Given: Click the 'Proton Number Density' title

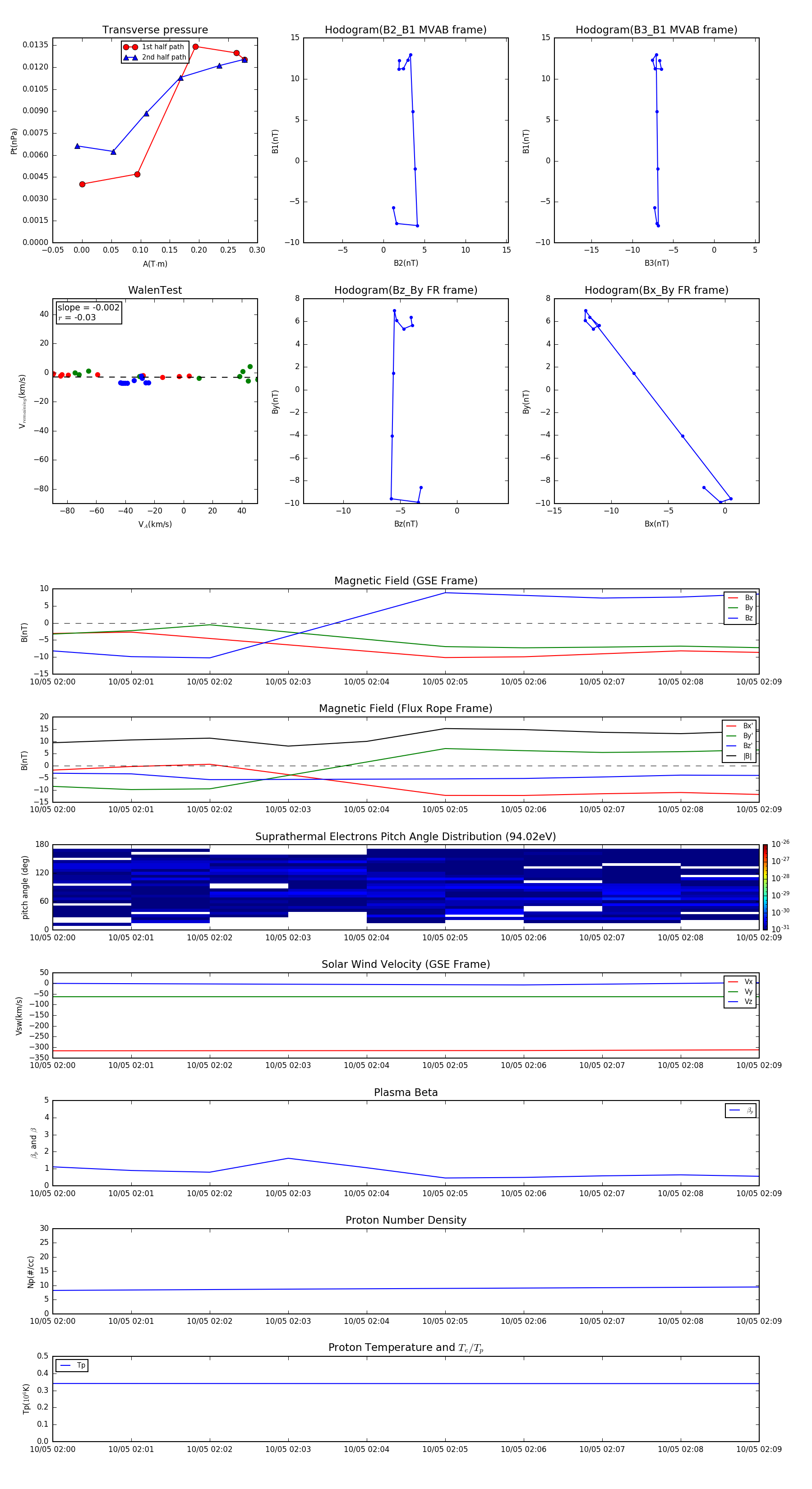Looking at the screenshot, I should [406, 1220].
